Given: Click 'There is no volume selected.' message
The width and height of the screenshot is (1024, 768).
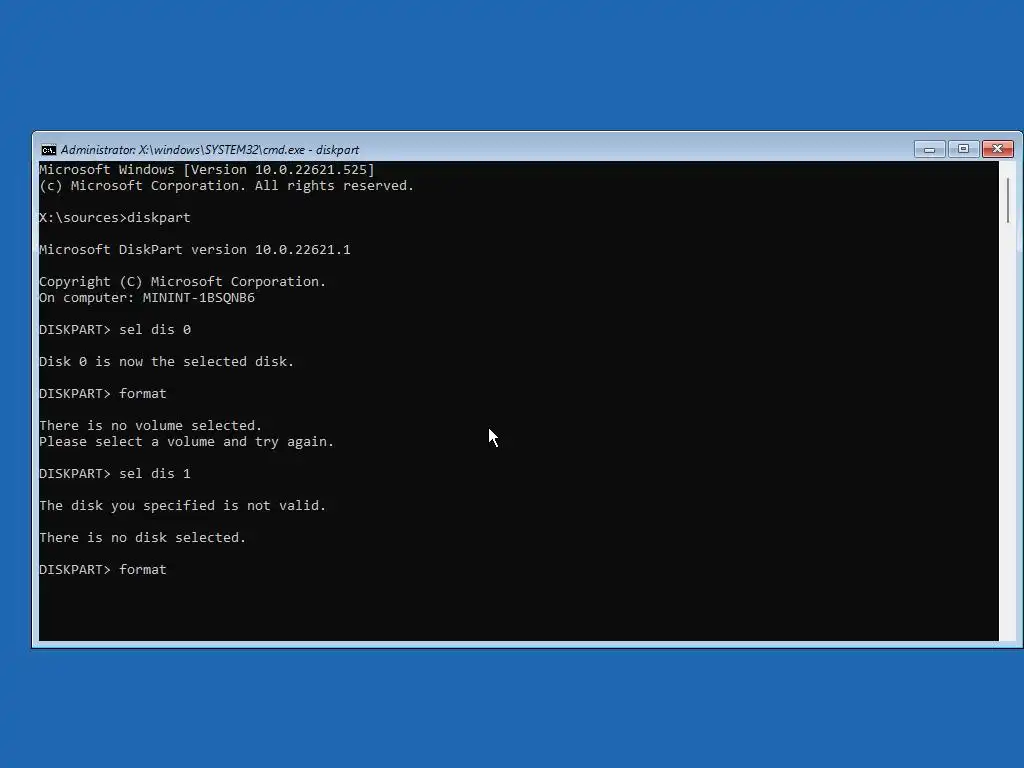Looking at the screenshot, I should [150, 426].
